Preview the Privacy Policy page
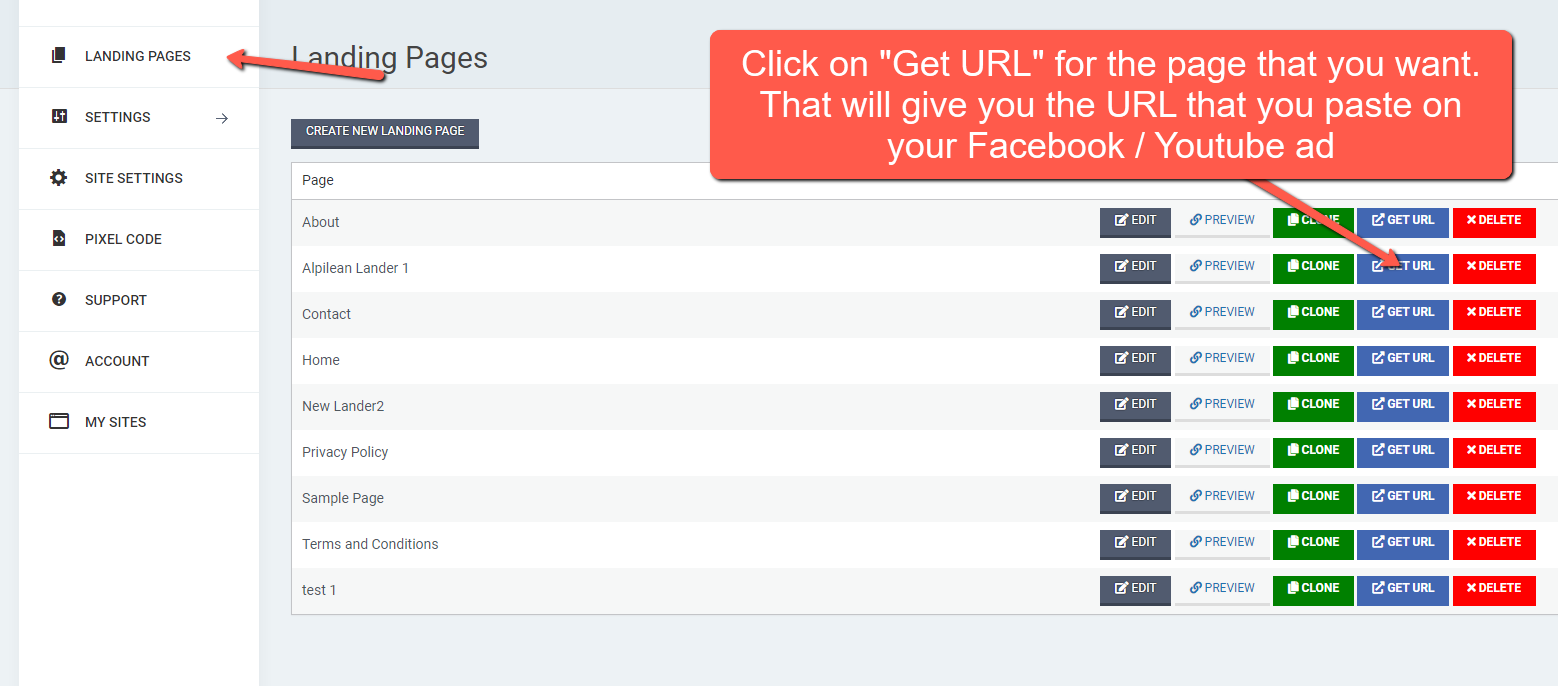Viewport: 1558px width, 686px height. pyautogui.click(x=1222, y=451)
